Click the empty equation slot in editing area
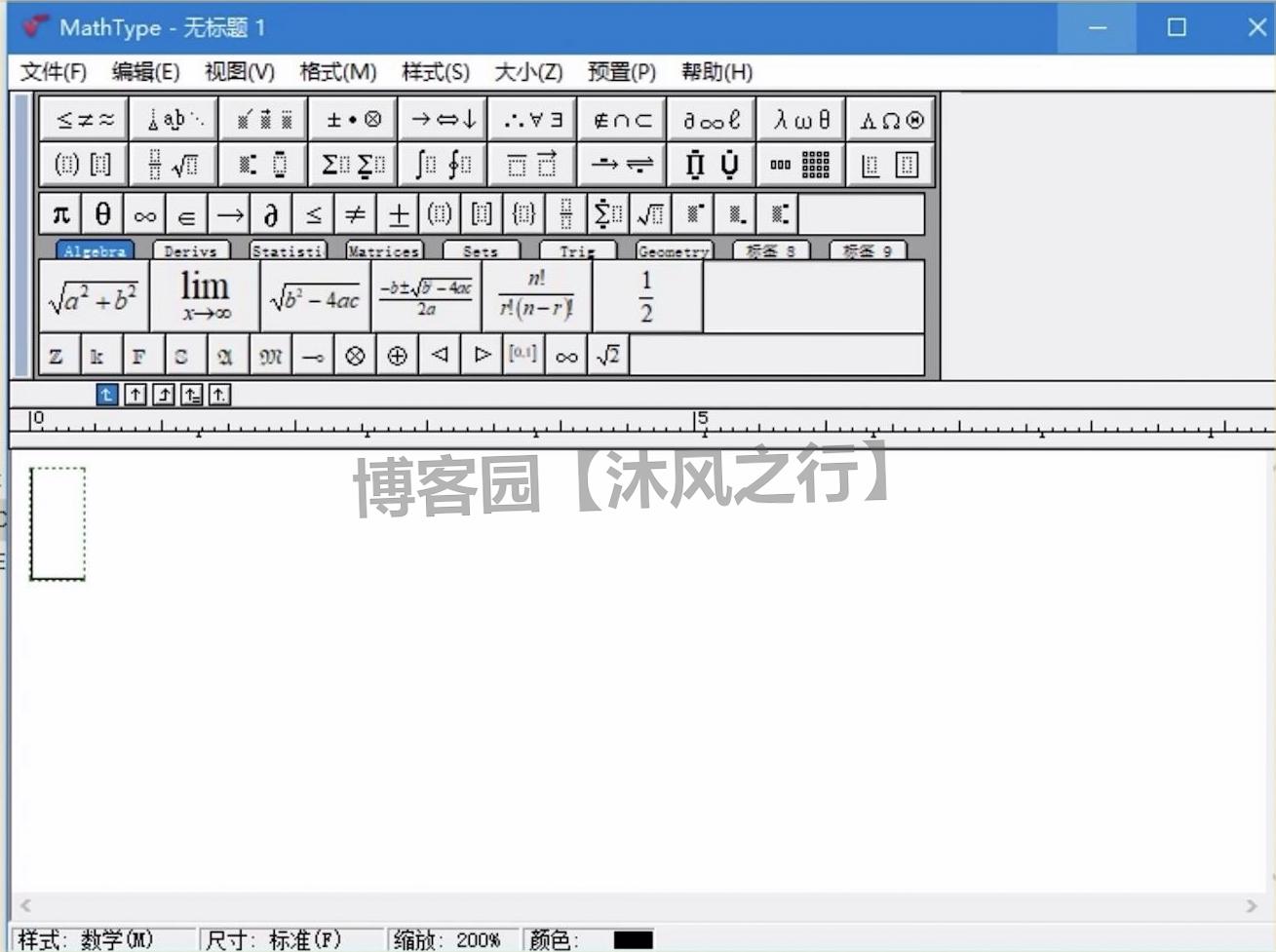Viewport: 1276px width, 952px height. pos(58,523)
